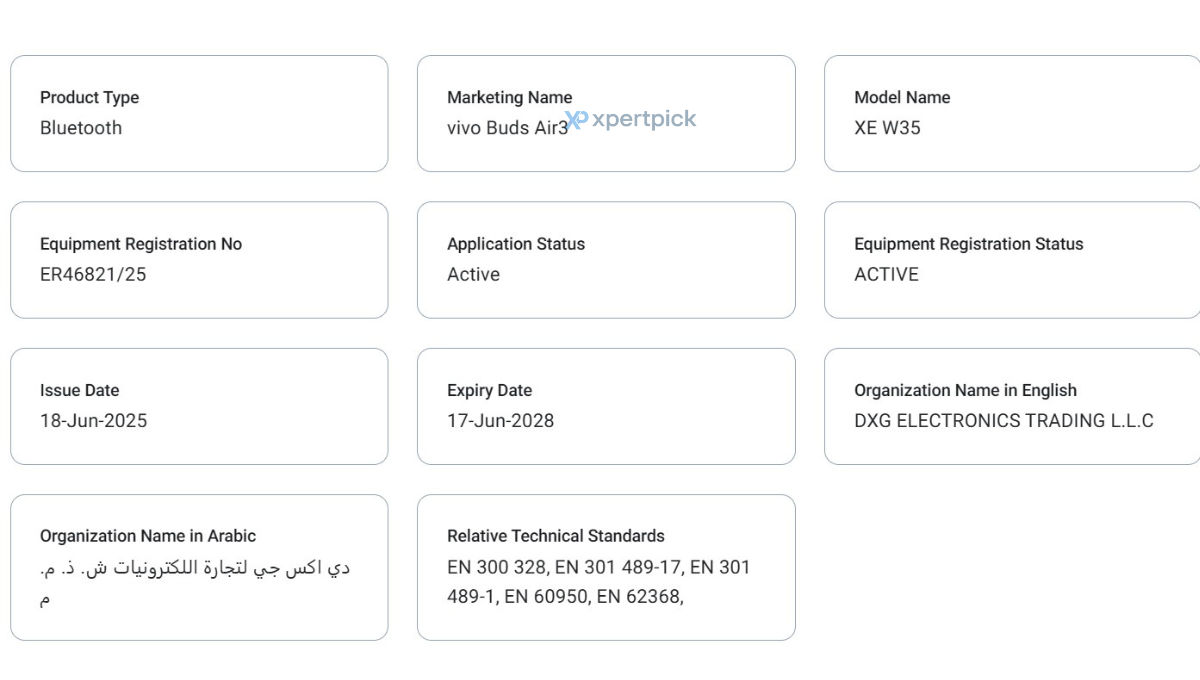Click the Relative Technical Standards card
Image resolution: width=1200 pixels, height=680 pixels.
coord(606,567)
